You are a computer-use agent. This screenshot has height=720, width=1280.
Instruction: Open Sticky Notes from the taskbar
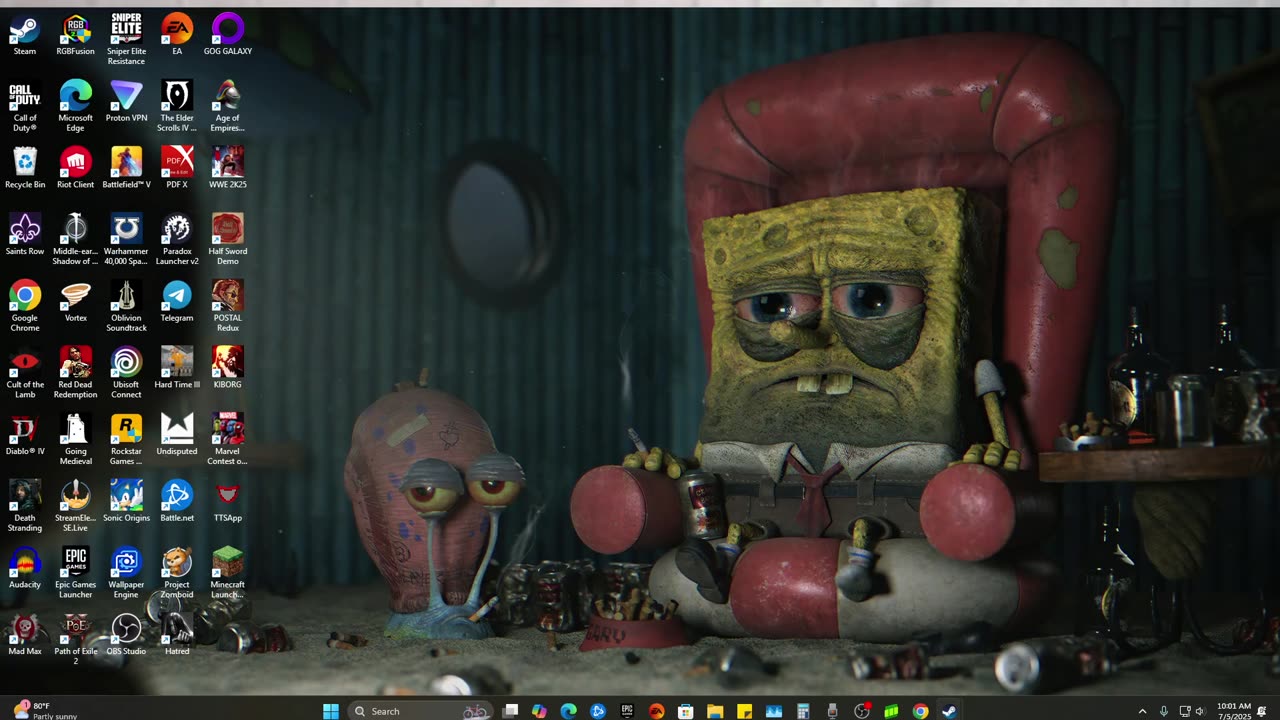point(744,711)
